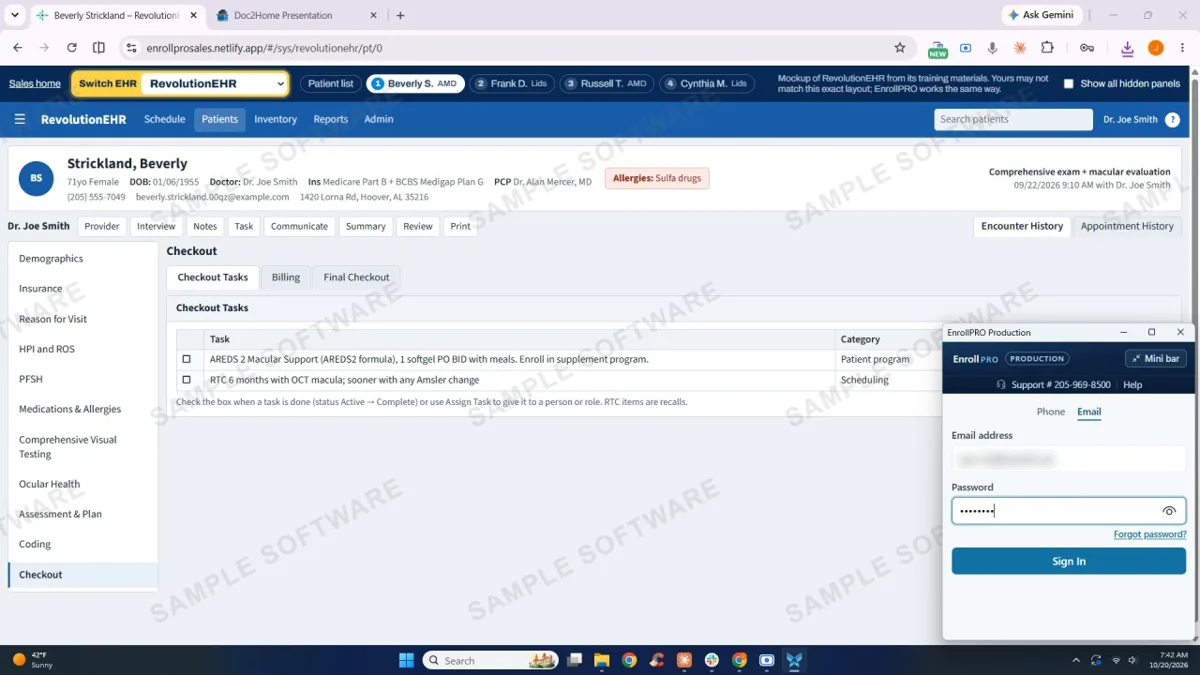Click the Ask Gemini button
1200x675 pixels.
tap(1041, 15)
